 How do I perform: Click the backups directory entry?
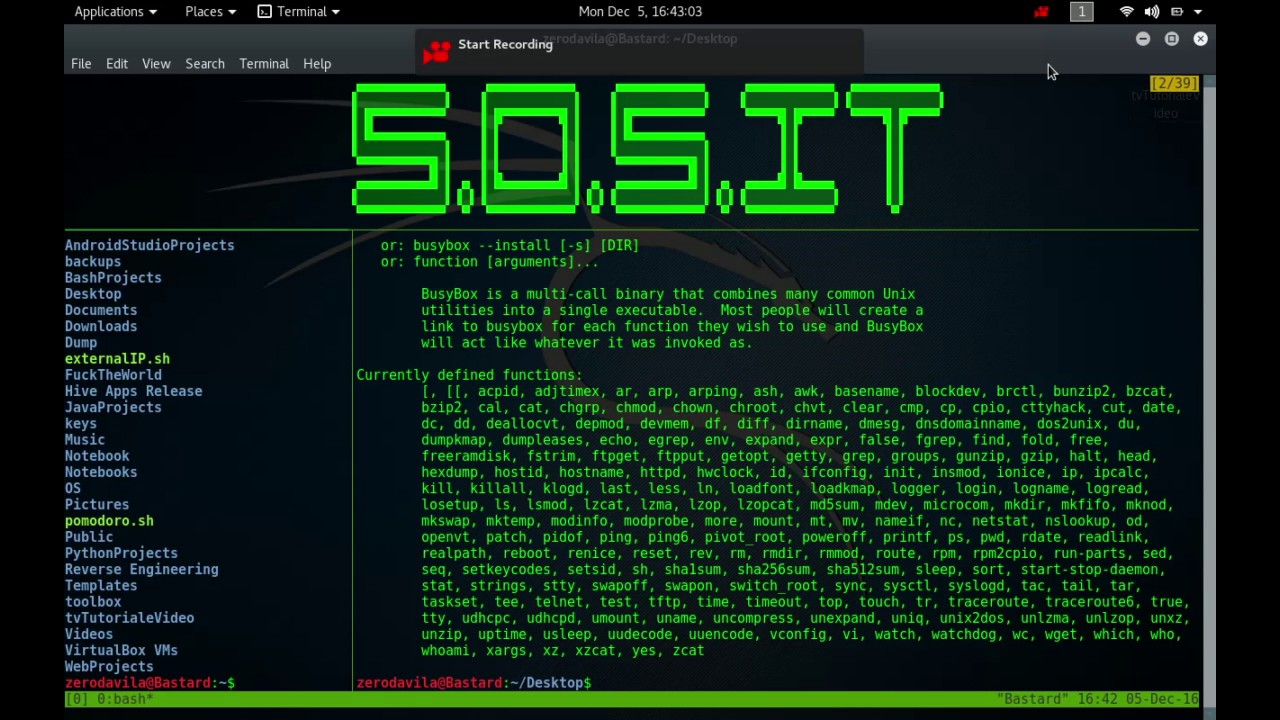[x=93, y=261]
